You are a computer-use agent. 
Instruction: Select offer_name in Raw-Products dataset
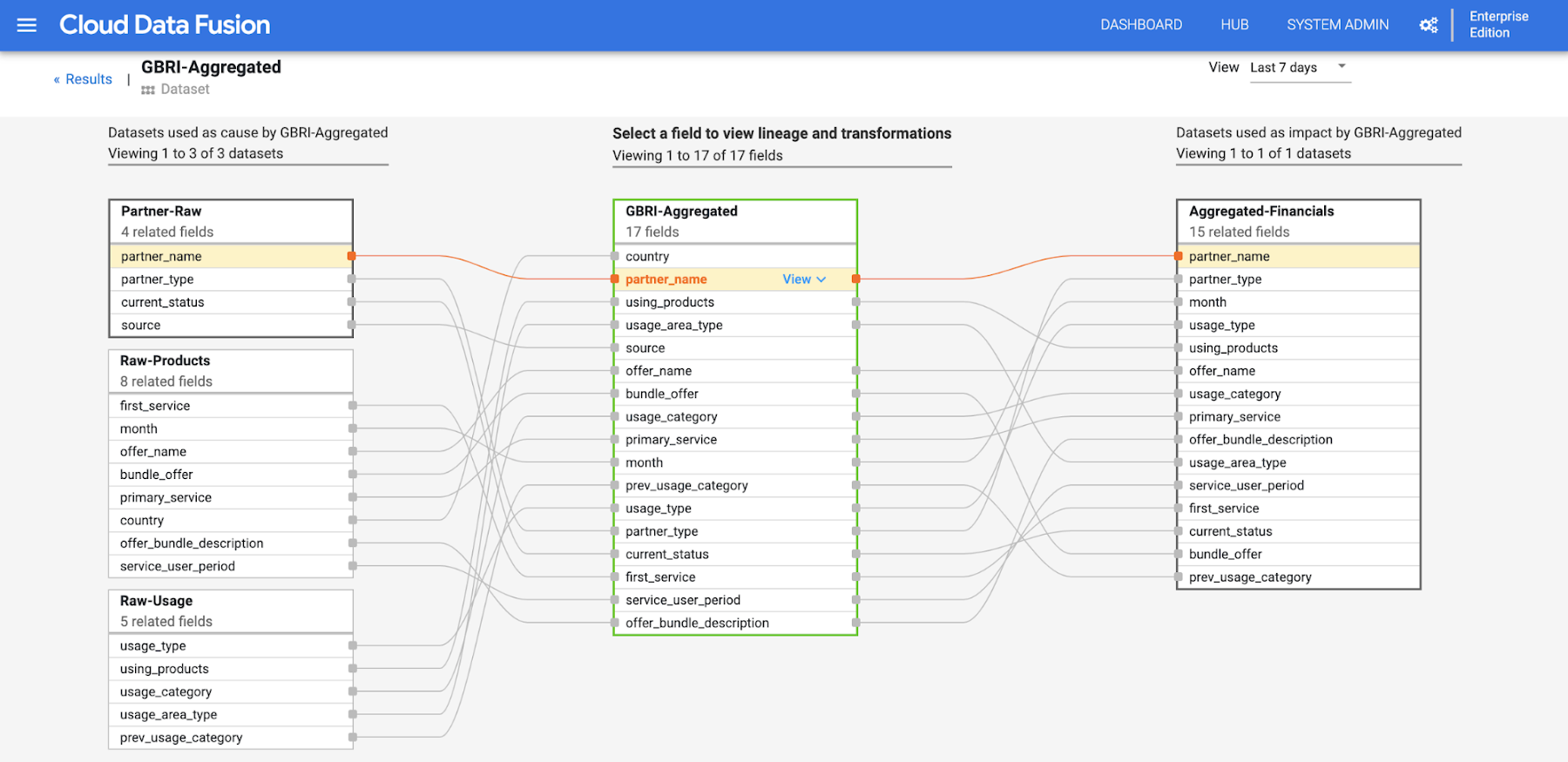231,451
